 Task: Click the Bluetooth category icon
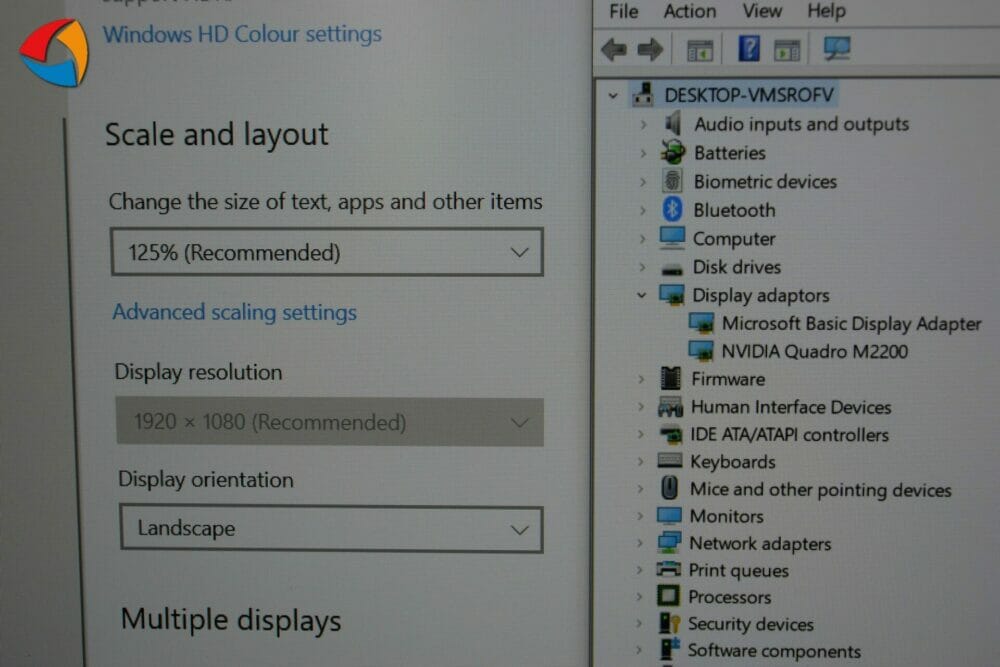coord(672,209)
